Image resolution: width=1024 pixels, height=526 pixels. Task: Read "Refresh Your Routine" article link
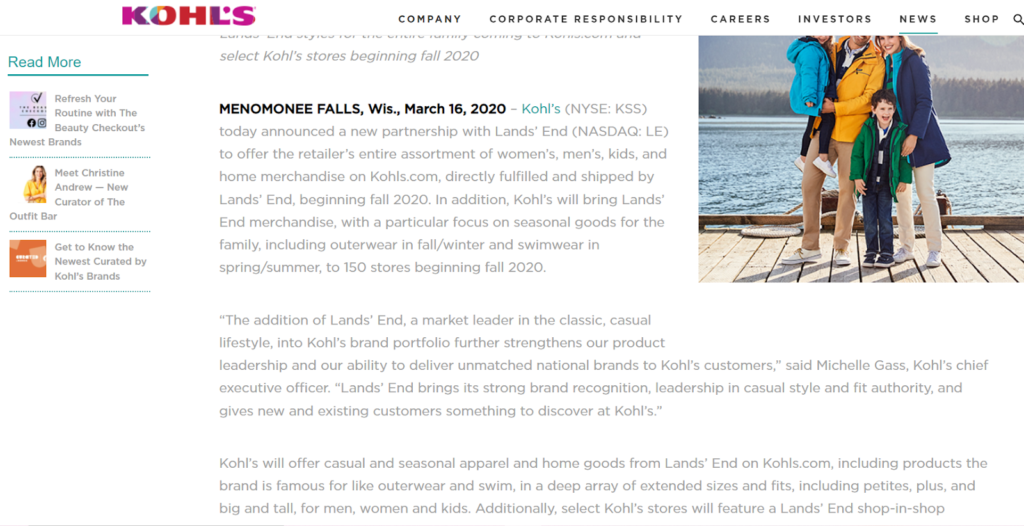tap(98, 113)
